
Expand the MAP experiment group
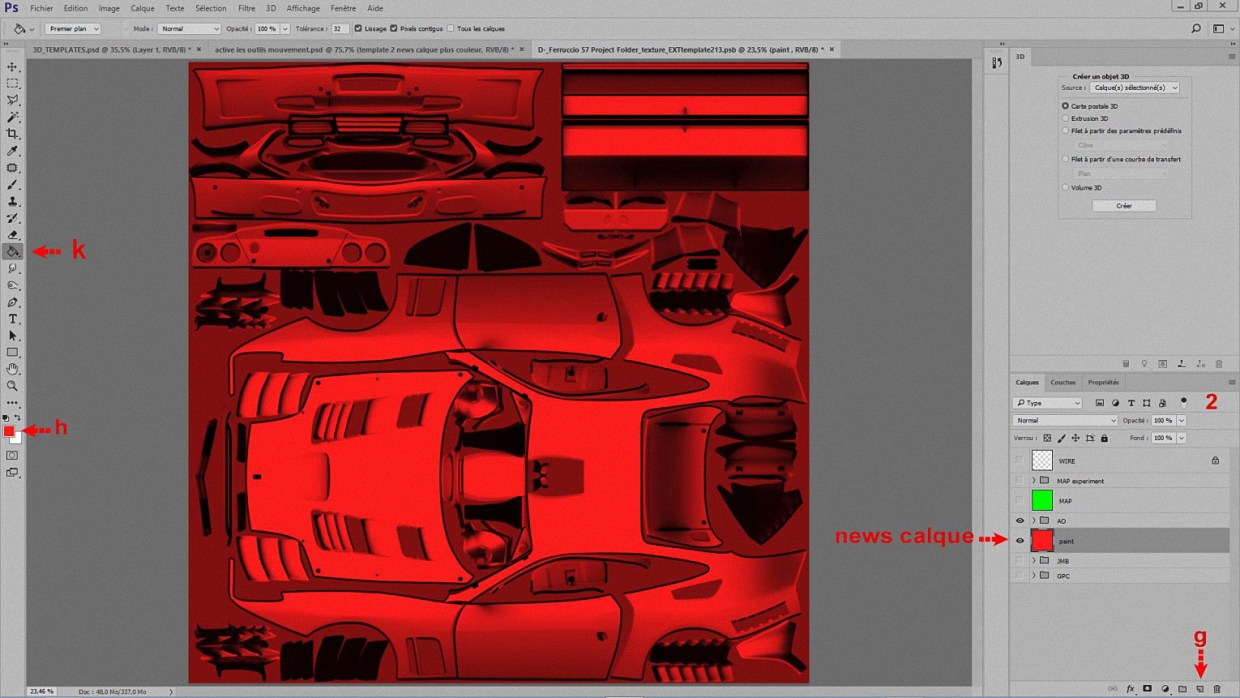tap(1034, 481)
